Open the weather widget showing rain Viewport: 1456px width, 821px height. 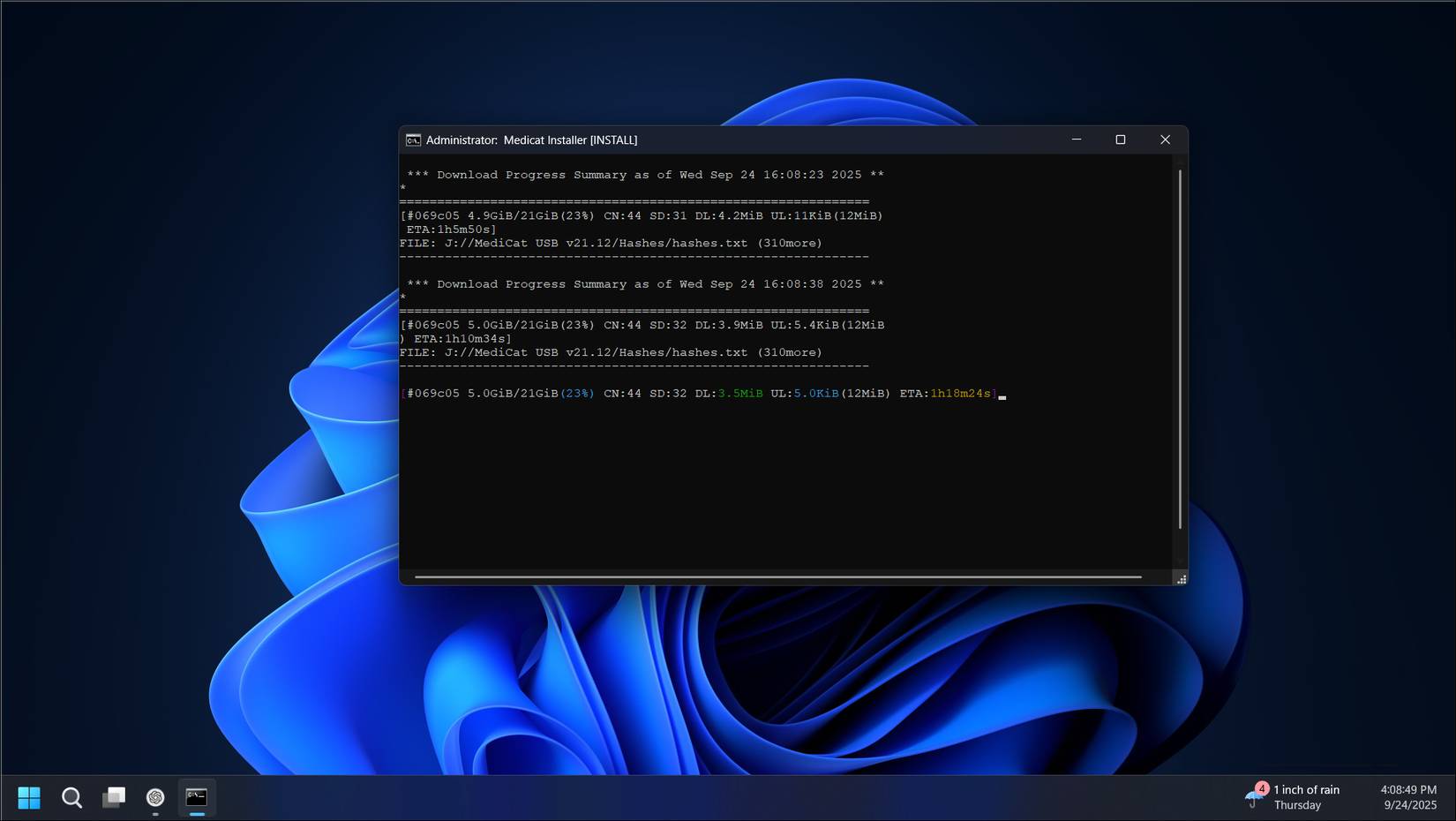point(1294,797)
